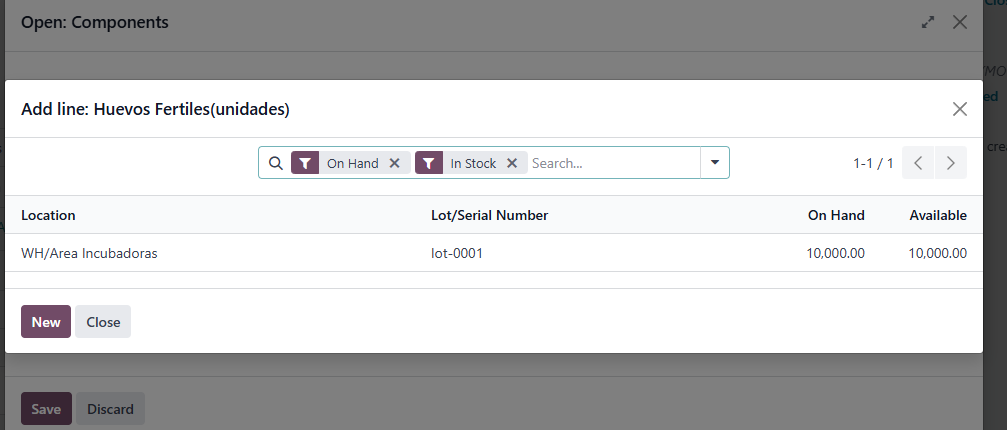Click the 1-1 / 1 pager counter
Screen dimensions: 1007x430
pyautogui.click(x=873, y=164)
